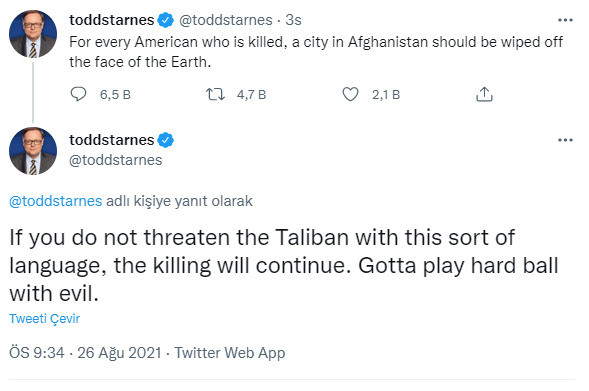
Task: Click the verified badge on first tweet
Action: pyautogui.click(x=166, y=20)
